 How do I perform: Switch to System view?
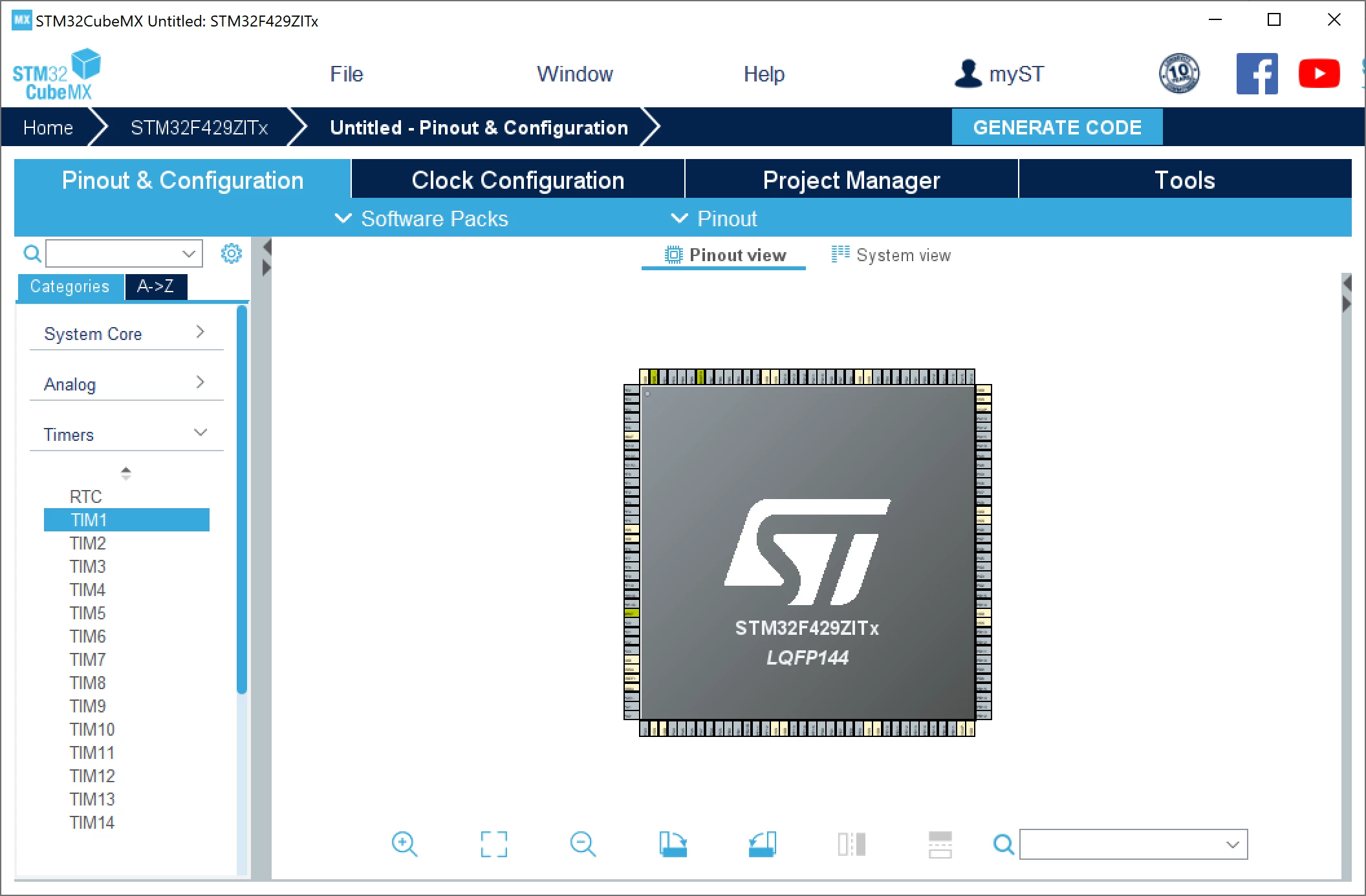891,255
